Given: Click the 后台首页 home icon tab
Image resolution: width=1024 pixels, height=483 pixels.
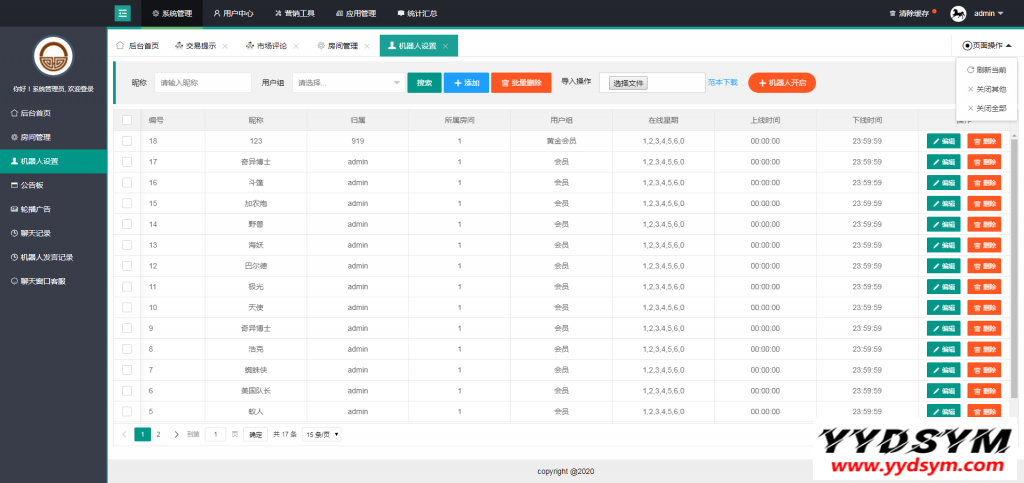Looking at the screenshot, I should click(137, 46).
